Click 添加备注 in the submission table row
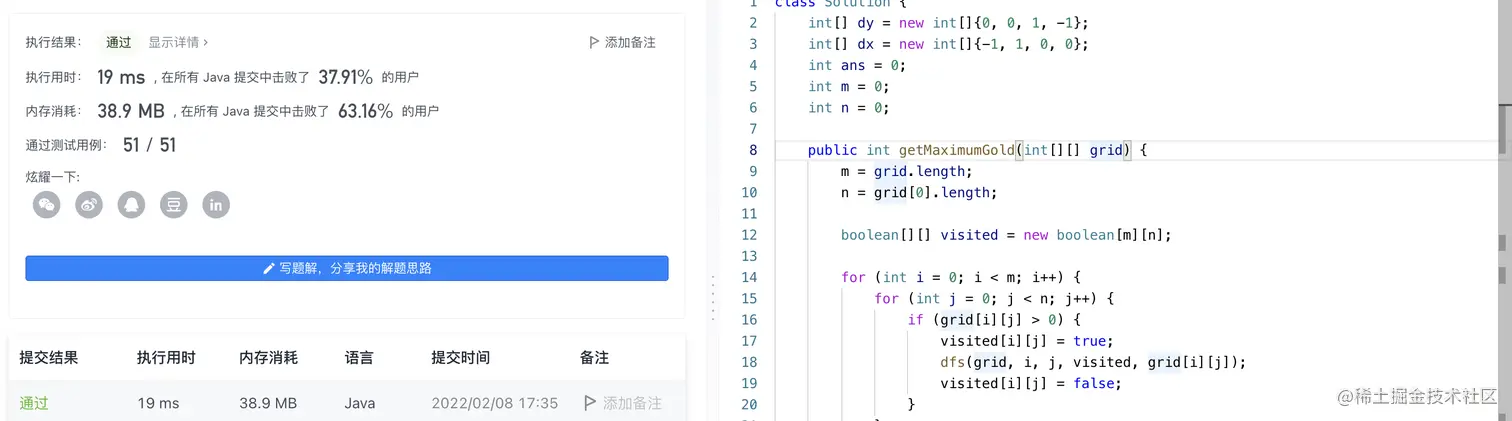 pos(623,403)
